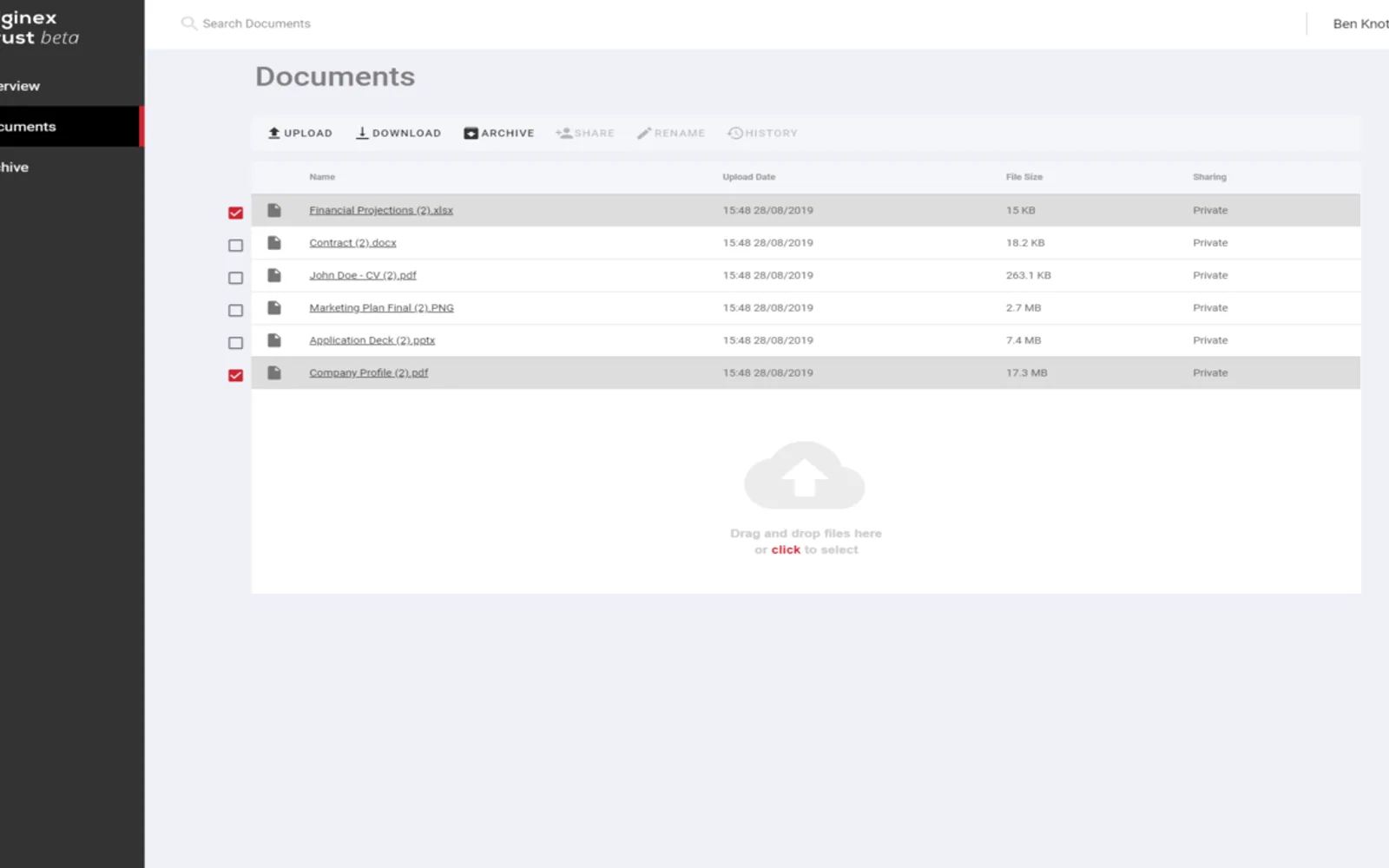The image size is (1389, 868).
Task: Archive the selected documents
Action: tap(499, 133)
